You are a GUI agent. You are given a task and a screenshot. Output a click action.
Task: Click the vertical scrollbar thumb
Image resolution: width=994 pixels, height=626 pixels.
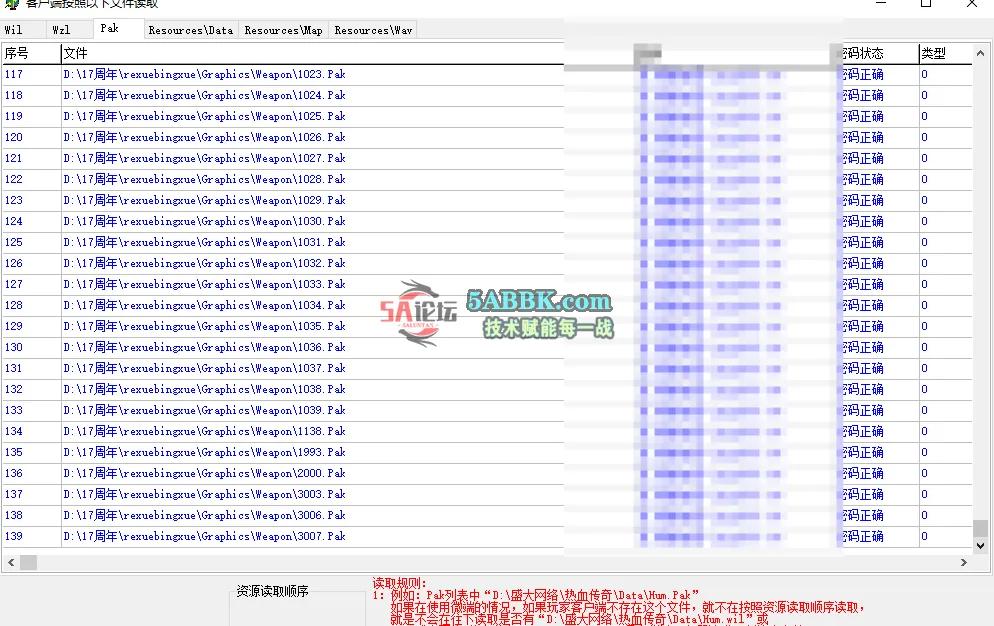980,528
